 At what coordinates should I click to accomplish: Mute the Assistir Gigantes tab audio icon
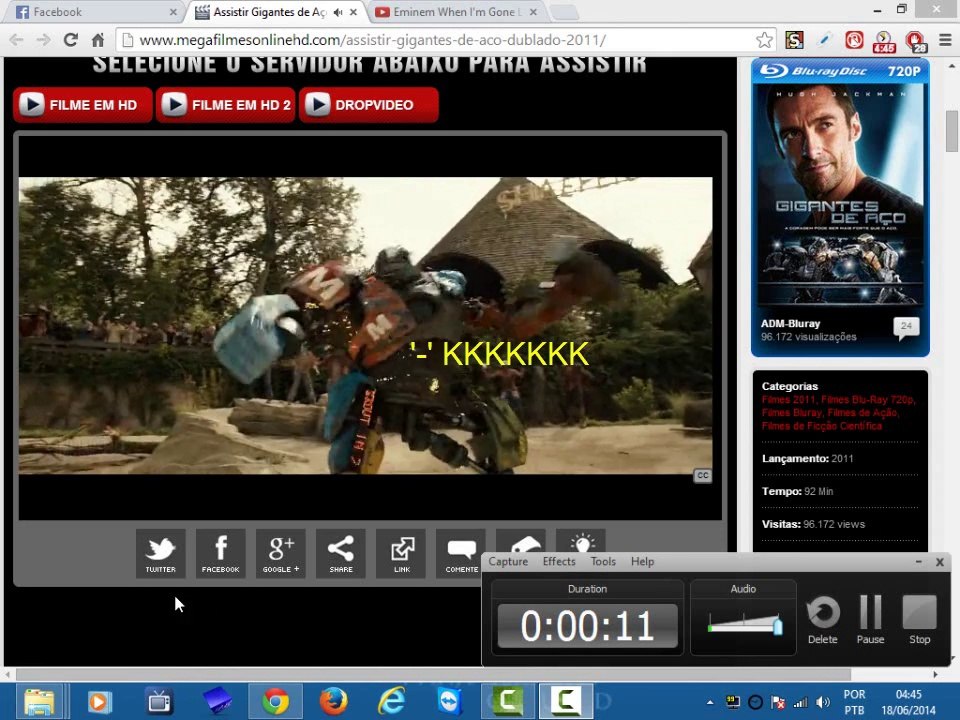click(x=338, y=12)
